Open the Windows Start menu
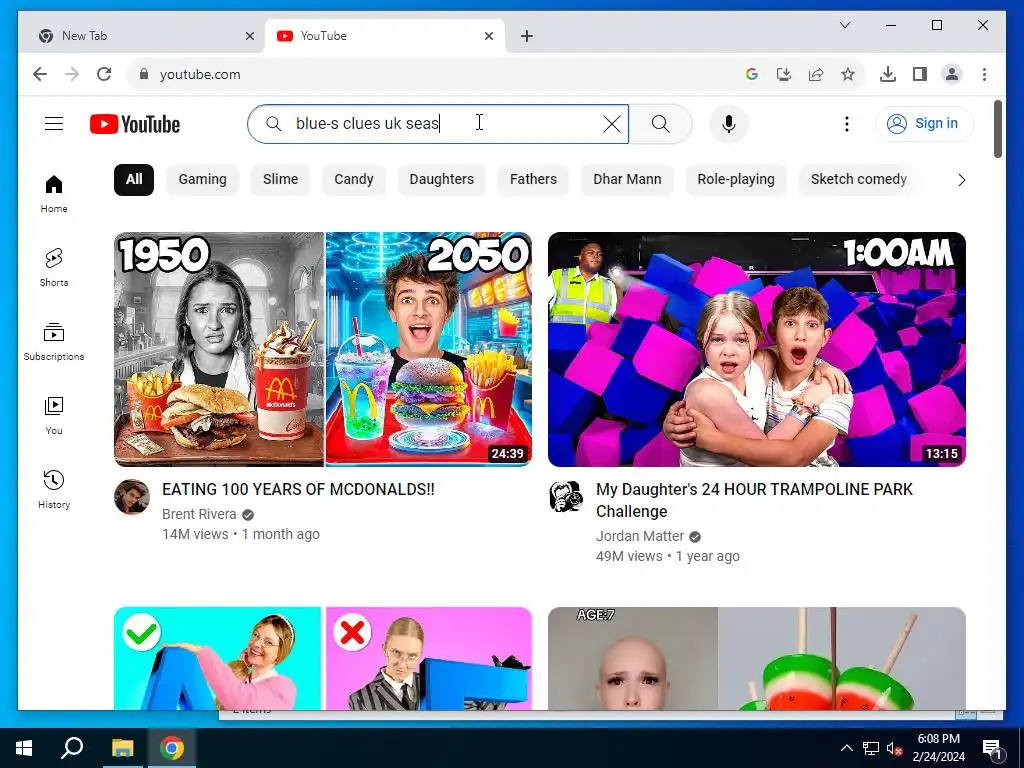Image resolution: width=1024 pixels, height=768 pixels. (x=24, y=748)
